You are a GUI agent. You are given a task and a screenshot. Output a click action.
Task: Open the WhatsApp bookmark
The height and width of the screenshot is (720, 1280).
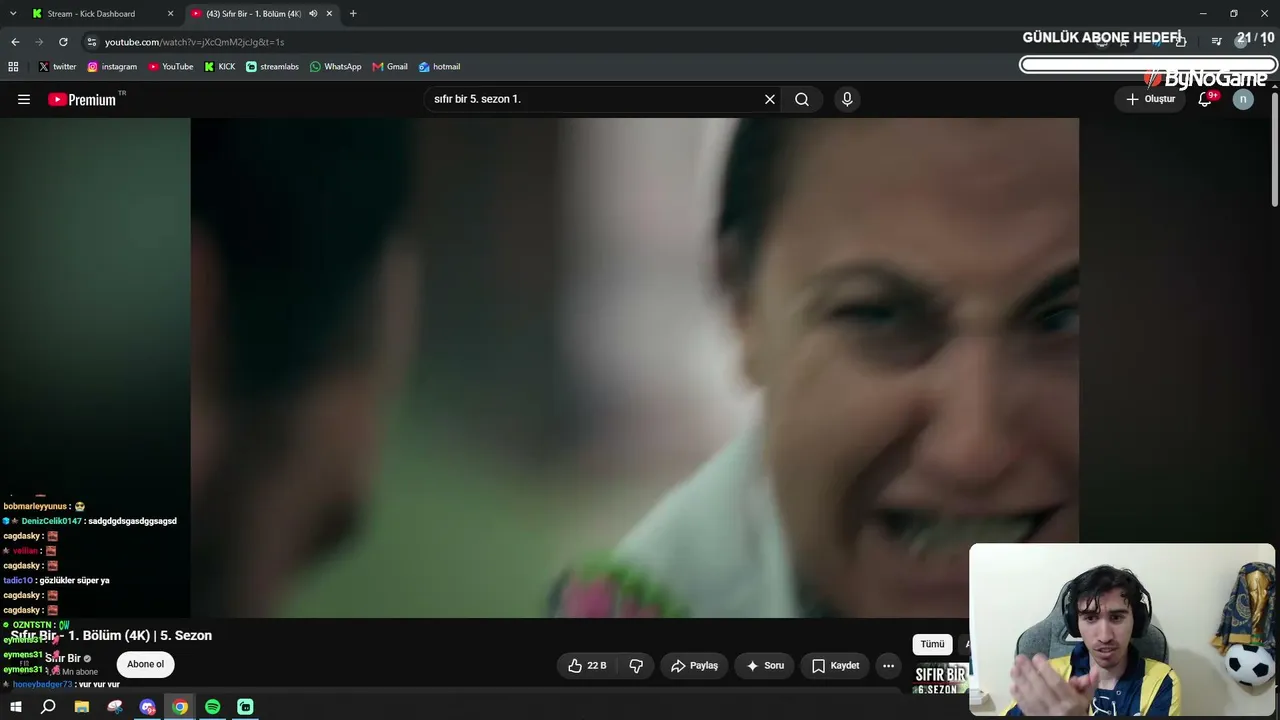[x=336, y=67]
